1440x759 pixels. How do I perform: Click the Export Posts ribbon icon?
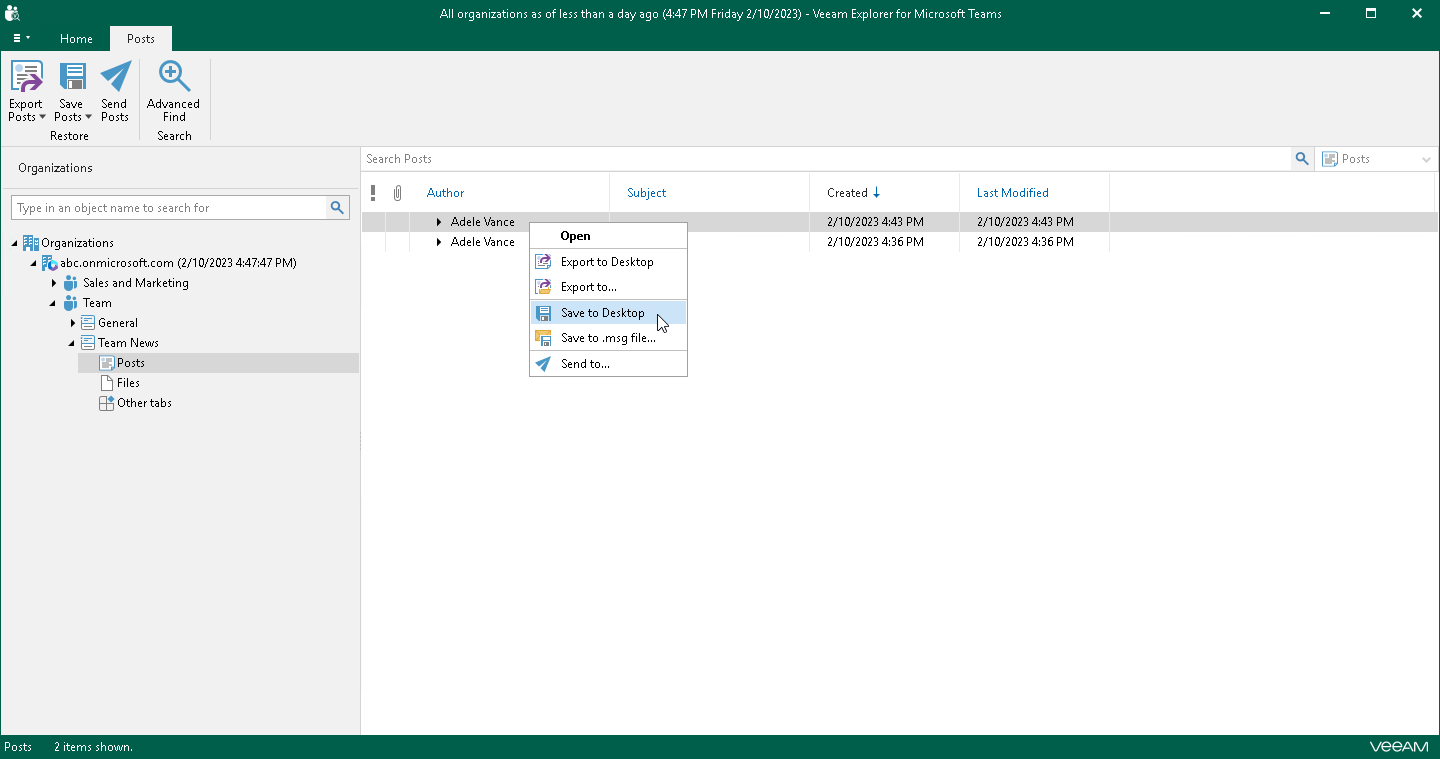[x=26, y=80]
